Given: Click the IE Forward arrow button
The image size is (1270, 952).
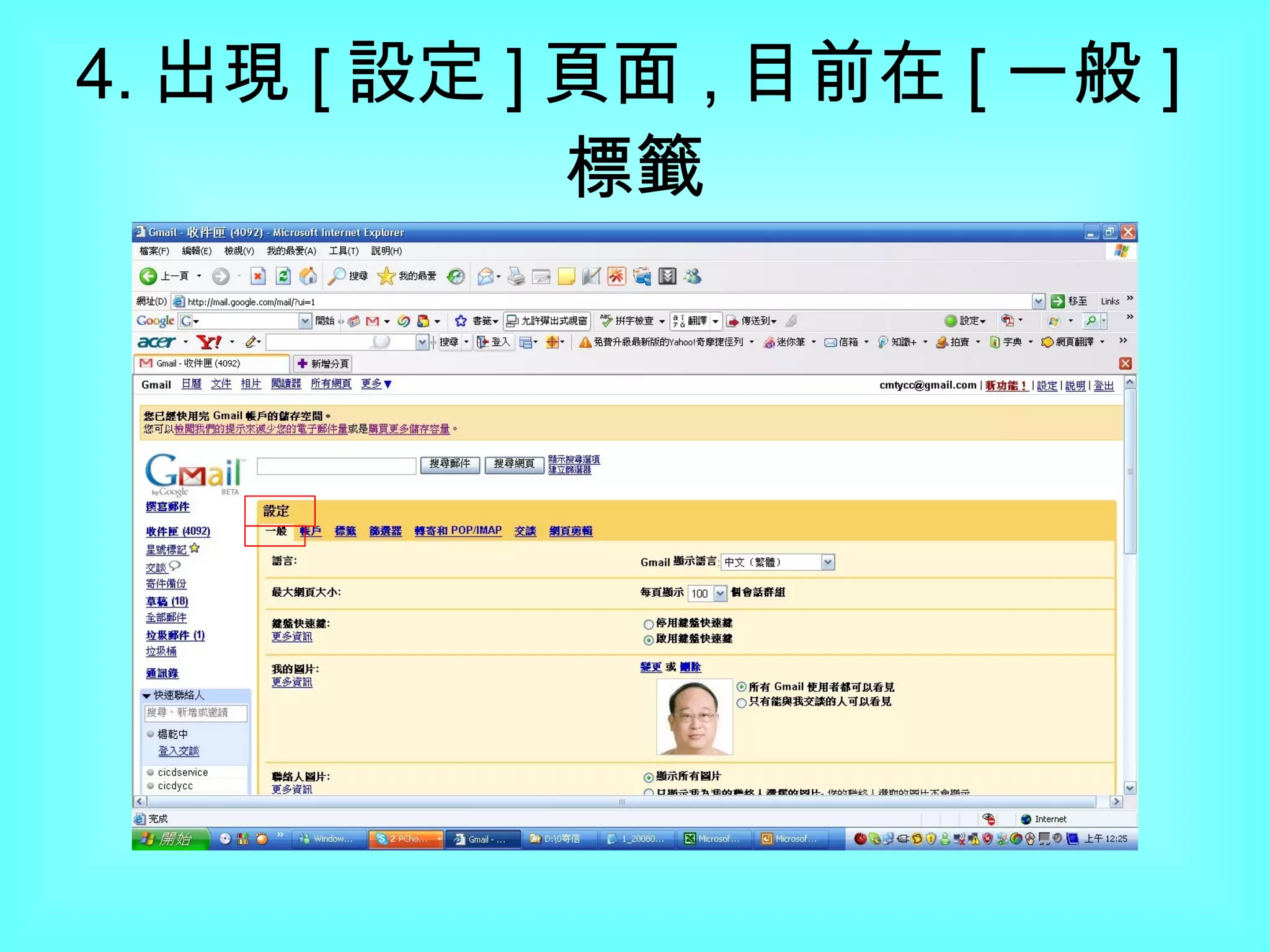Looking at the screenshot, I should pos(221,276).
